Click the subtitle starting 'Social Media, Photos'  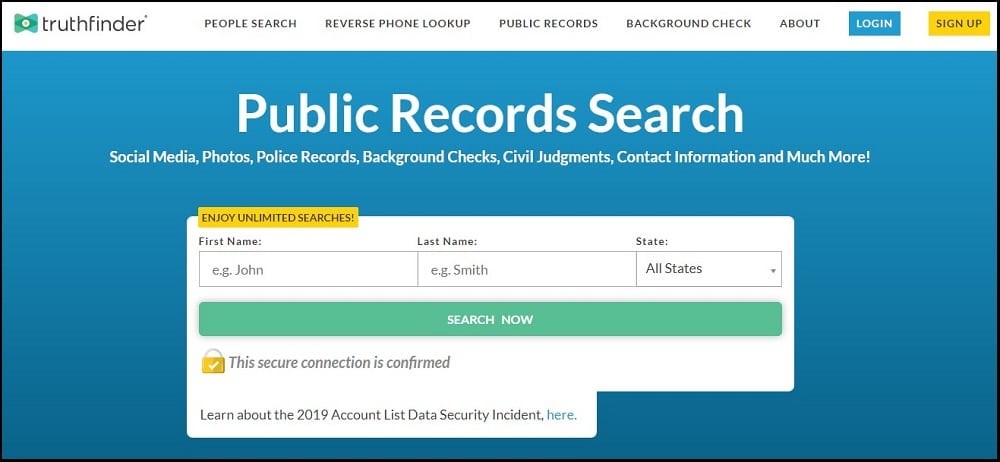(489, 157)
